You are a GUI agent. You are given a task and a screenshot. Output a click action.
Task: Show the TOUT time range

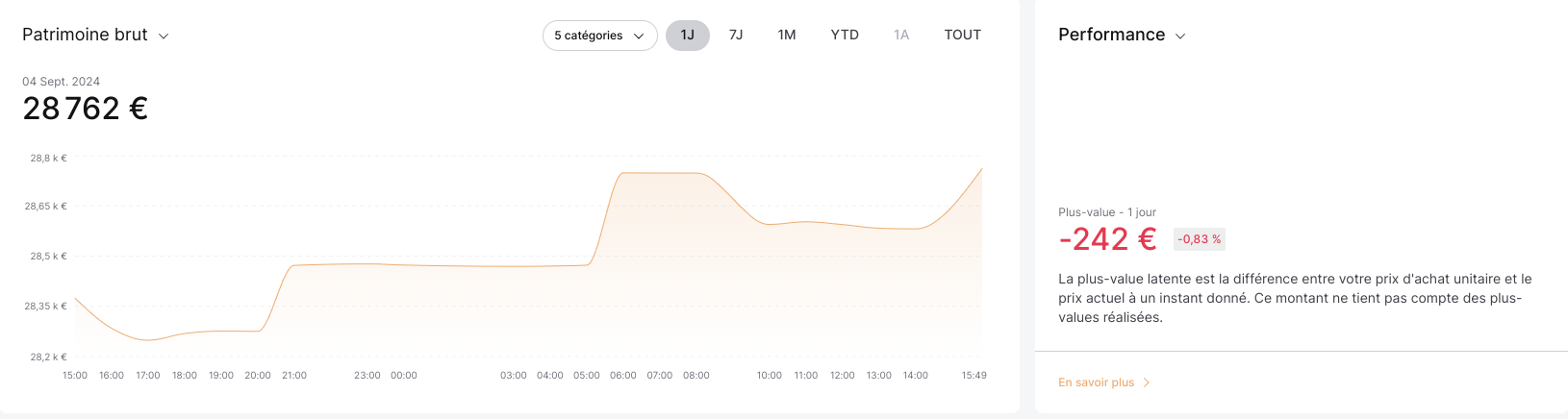[x=962, y=36]
